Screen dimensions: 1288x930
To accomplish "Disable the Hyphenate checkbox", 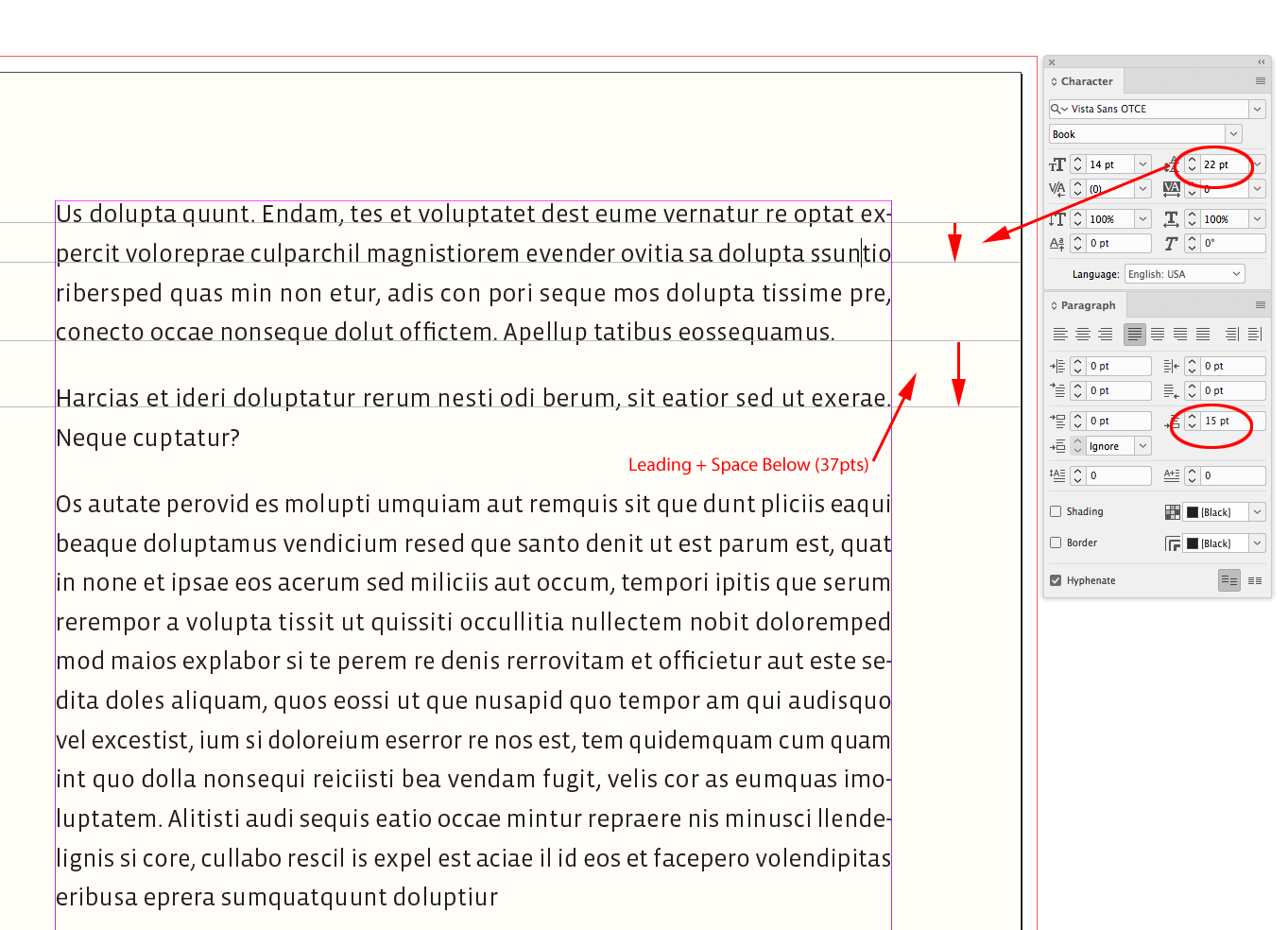I will coord(1056,579).
